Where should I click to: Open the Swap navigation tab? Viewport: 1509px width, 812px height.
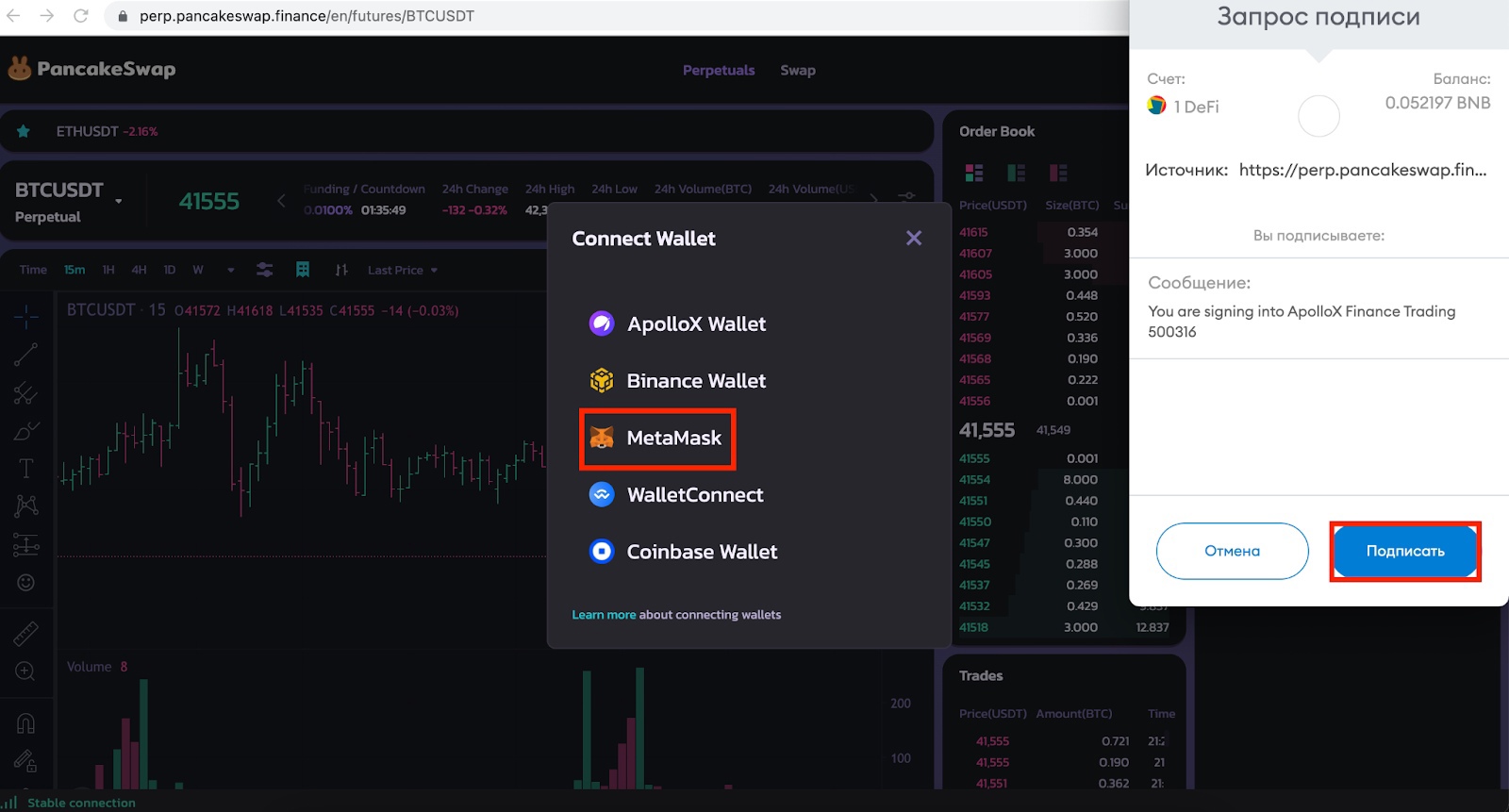[x=798, y=70]
